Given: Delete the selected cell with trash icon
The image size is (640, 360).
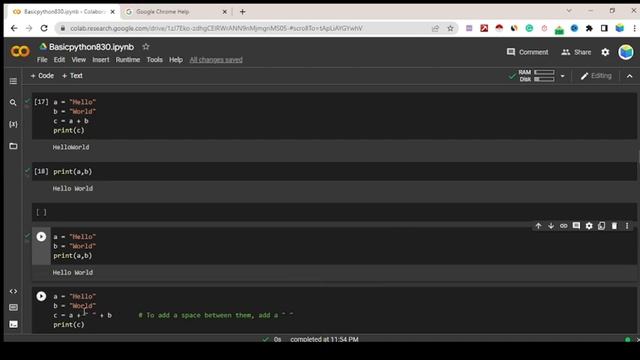Looking at the screenshot, I should 614,226.
